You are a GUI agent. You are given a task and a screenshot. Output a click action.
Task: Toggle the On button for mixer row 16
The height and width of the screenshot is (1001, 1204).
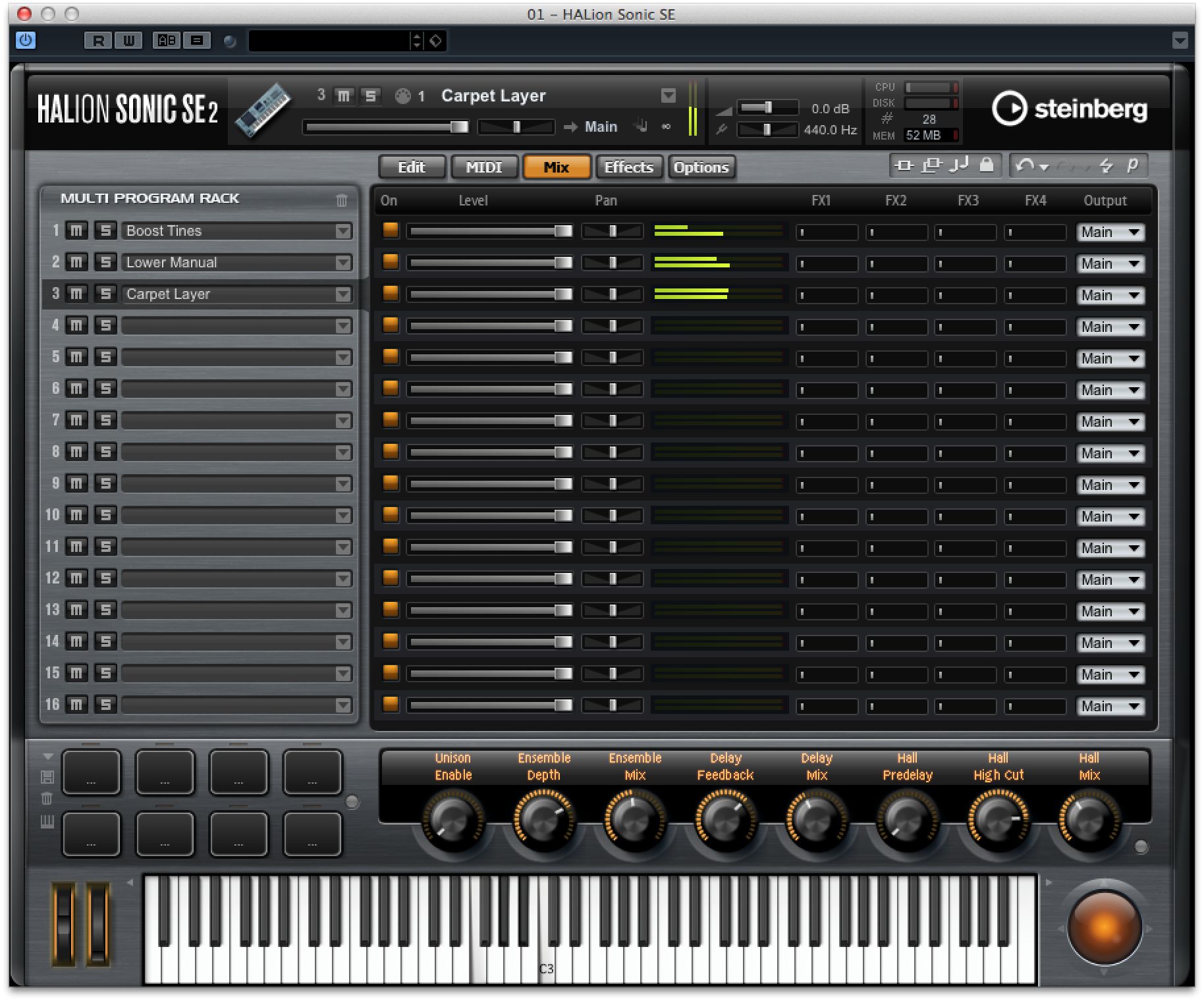click(391, 704)
